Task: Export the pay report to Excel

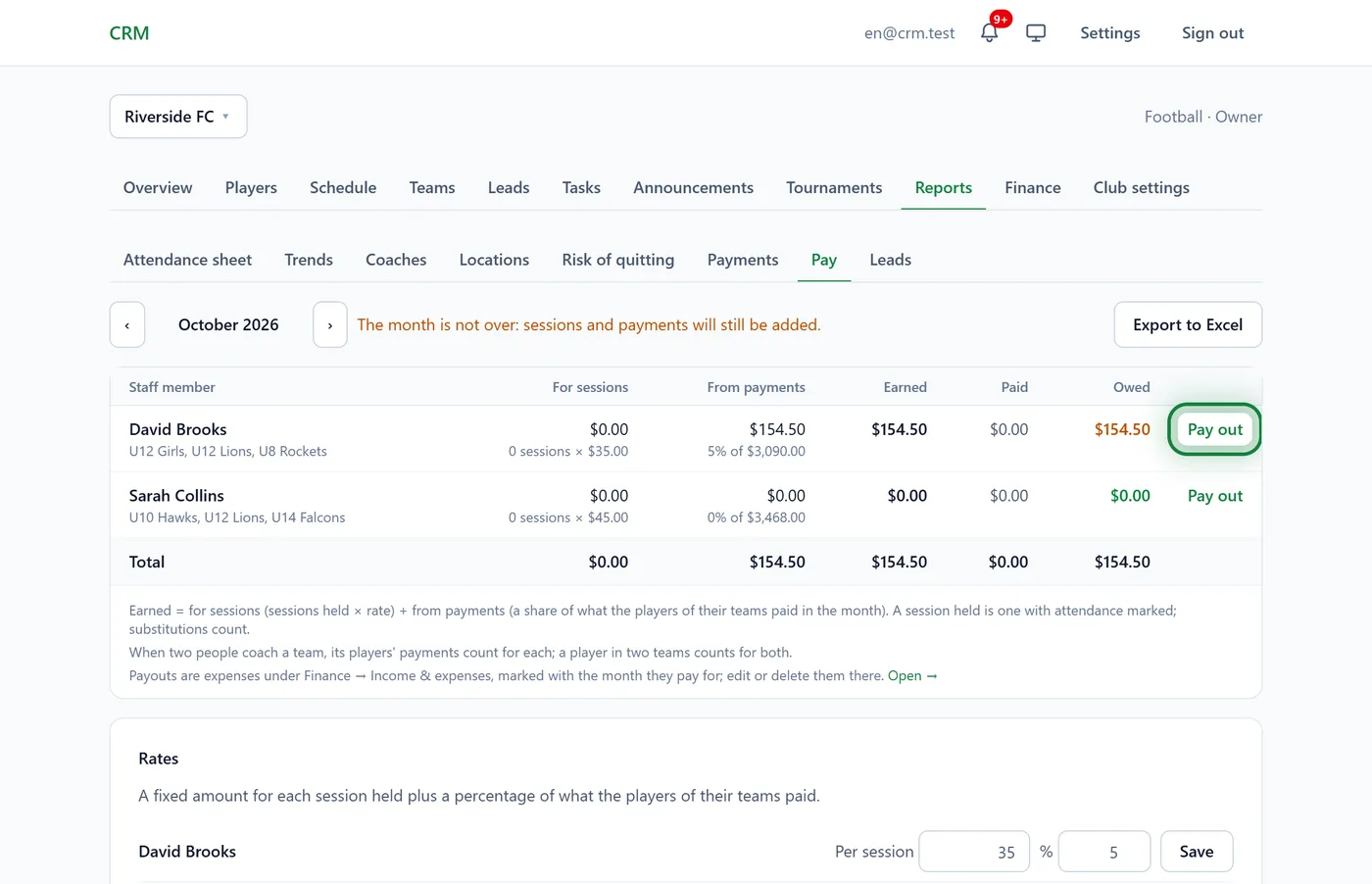Action: (x=1188, y=324)
